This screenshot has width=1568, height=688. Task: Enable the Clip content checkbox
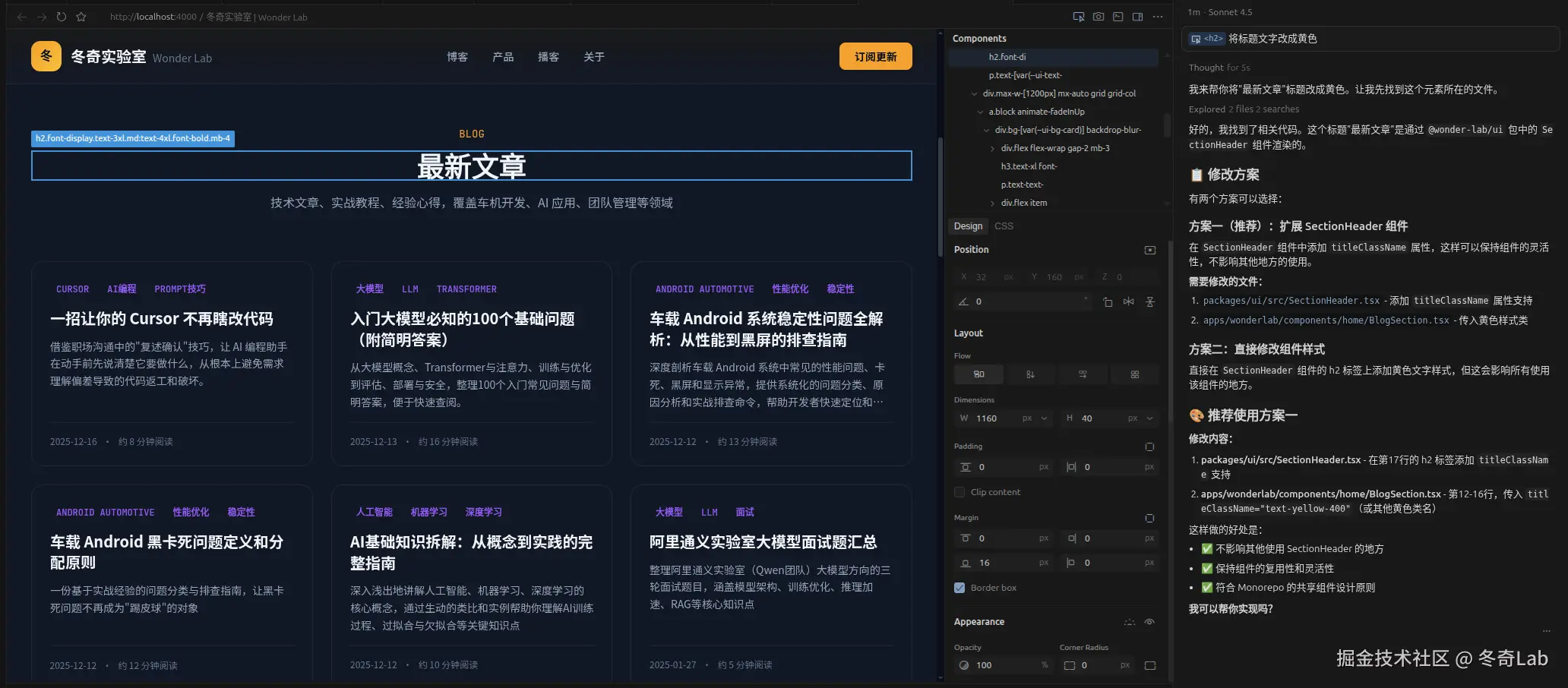[x=959, y=492]
